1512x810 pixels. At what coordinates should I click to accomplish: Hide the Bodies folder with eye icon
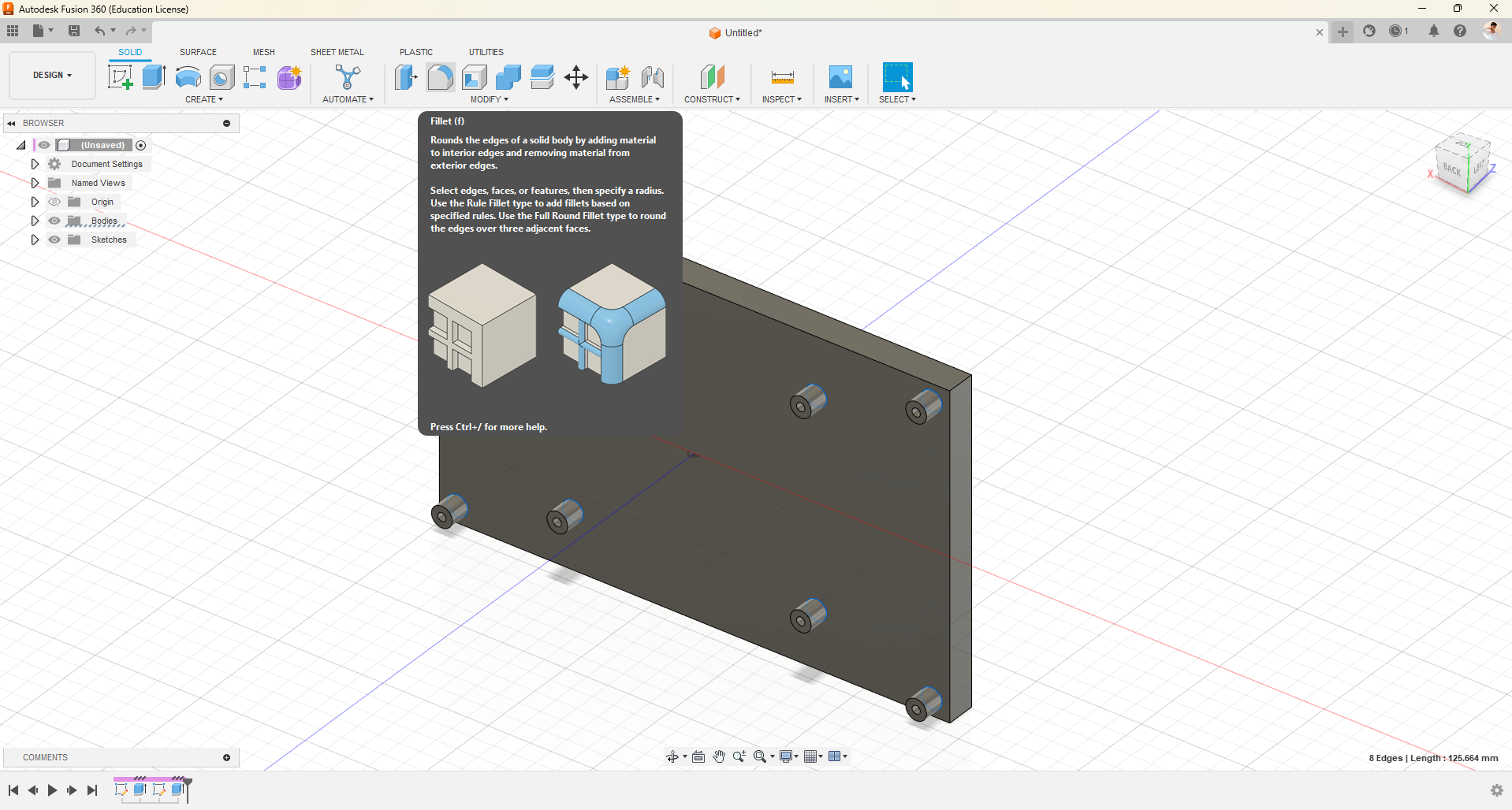[x=54, y=221]
